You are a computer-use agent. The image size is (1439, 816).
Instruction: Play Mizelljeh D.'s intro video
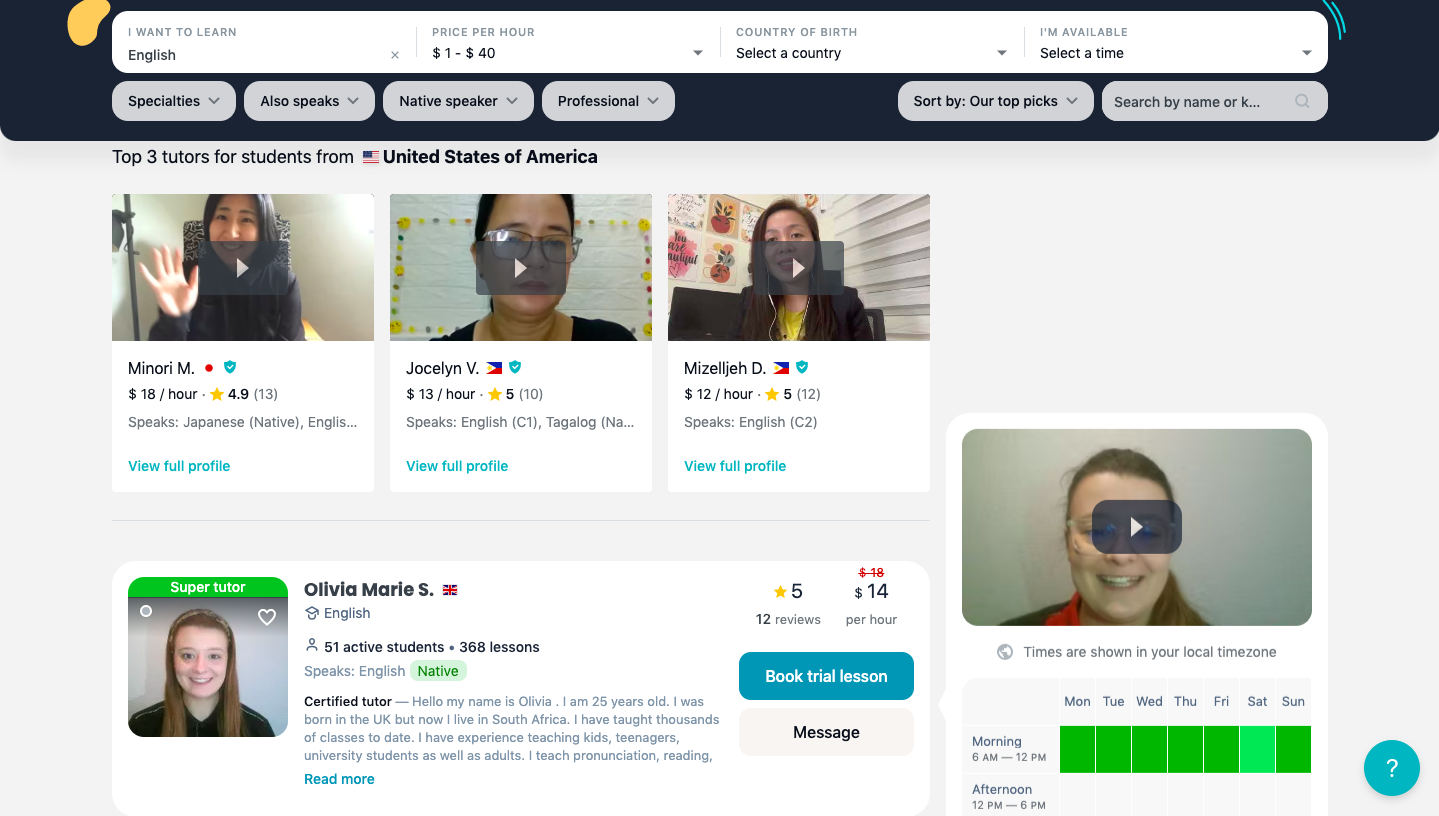tap(798, 268)
